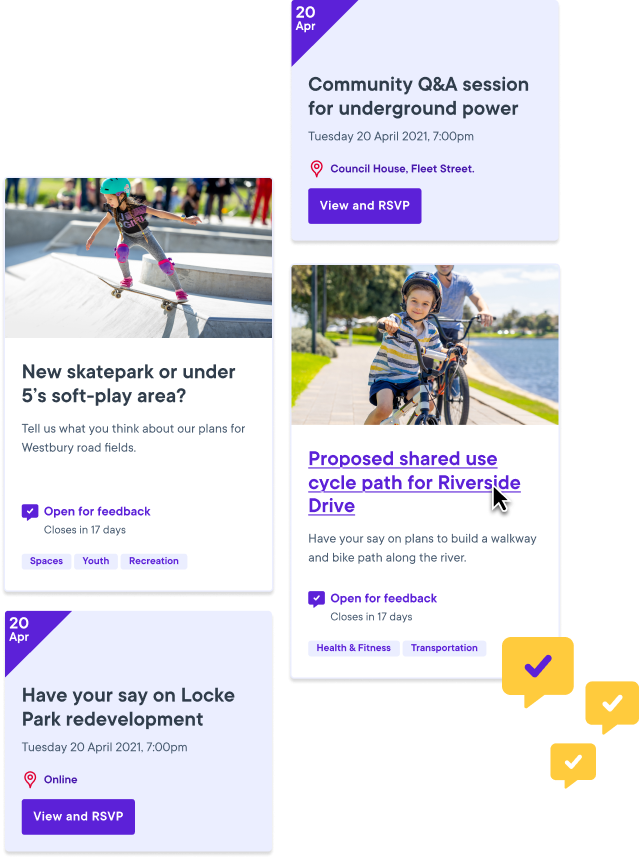
Task: Click View and RSVP for Locke Park redevelopment
Action: click(78, 816)
